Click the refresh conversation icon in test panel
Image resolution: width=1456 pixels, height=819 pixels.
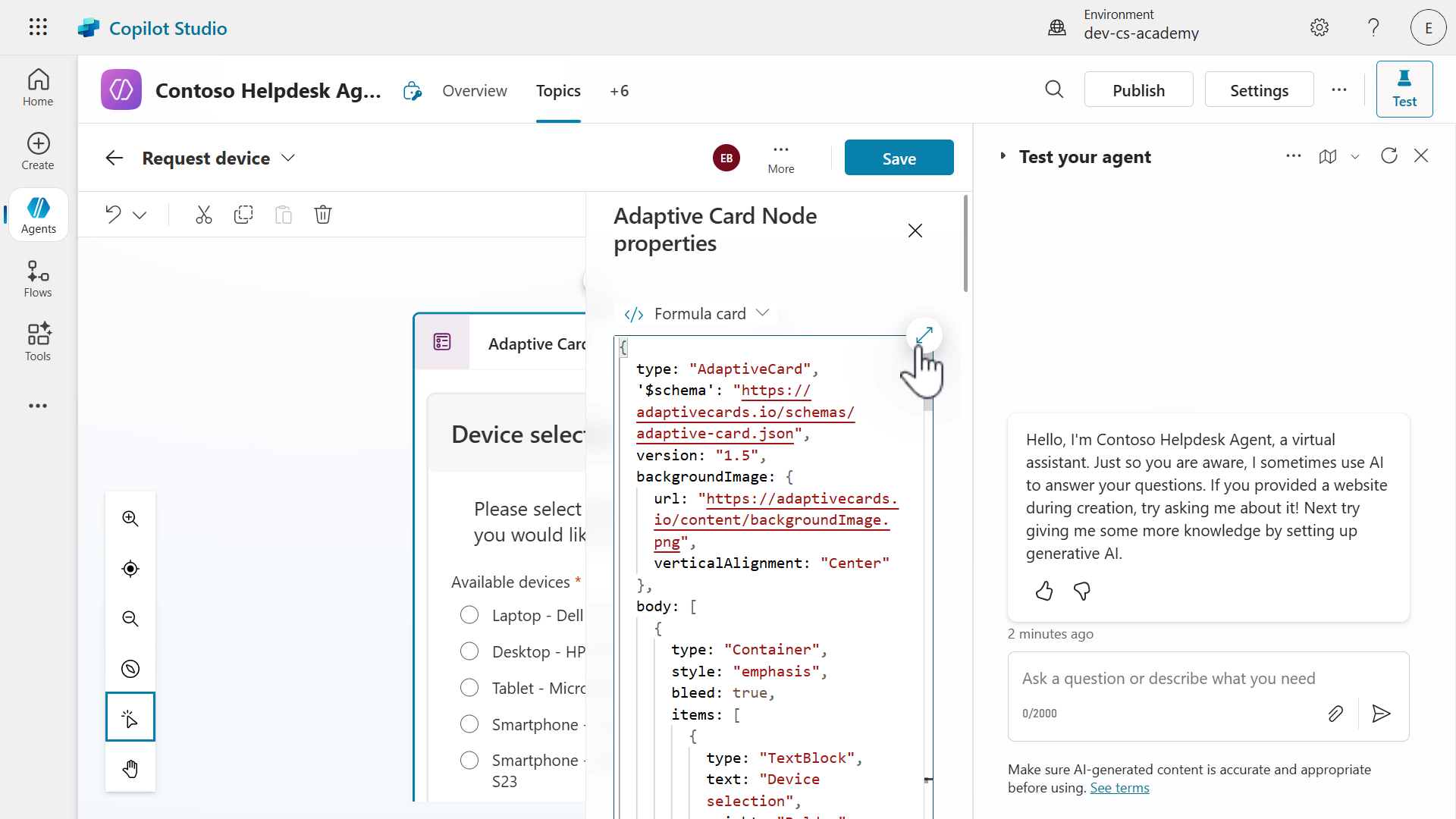pos(1389,156)
